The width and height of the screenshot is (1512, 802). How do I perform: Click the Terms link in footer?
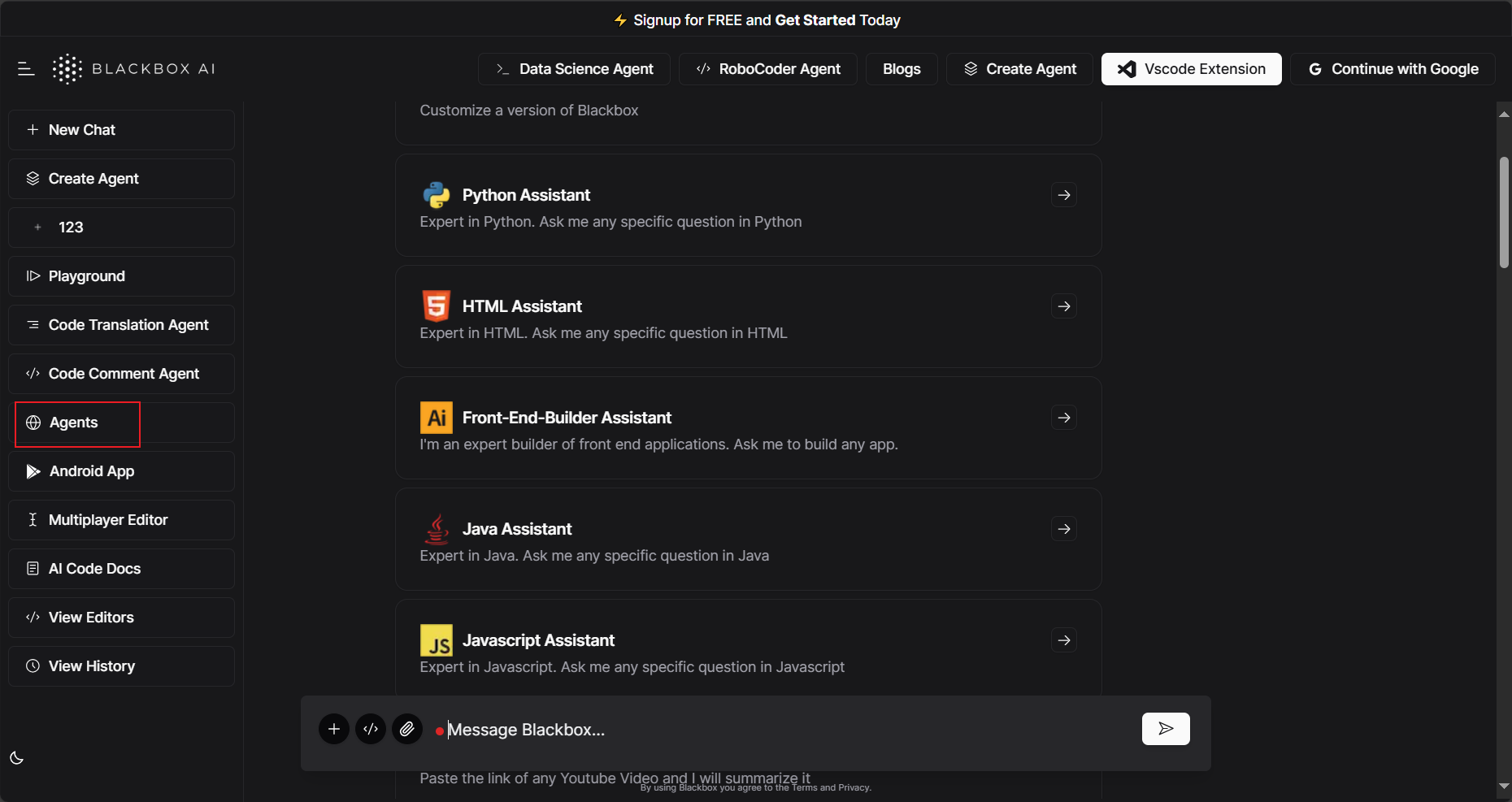[x=805, y=787]
